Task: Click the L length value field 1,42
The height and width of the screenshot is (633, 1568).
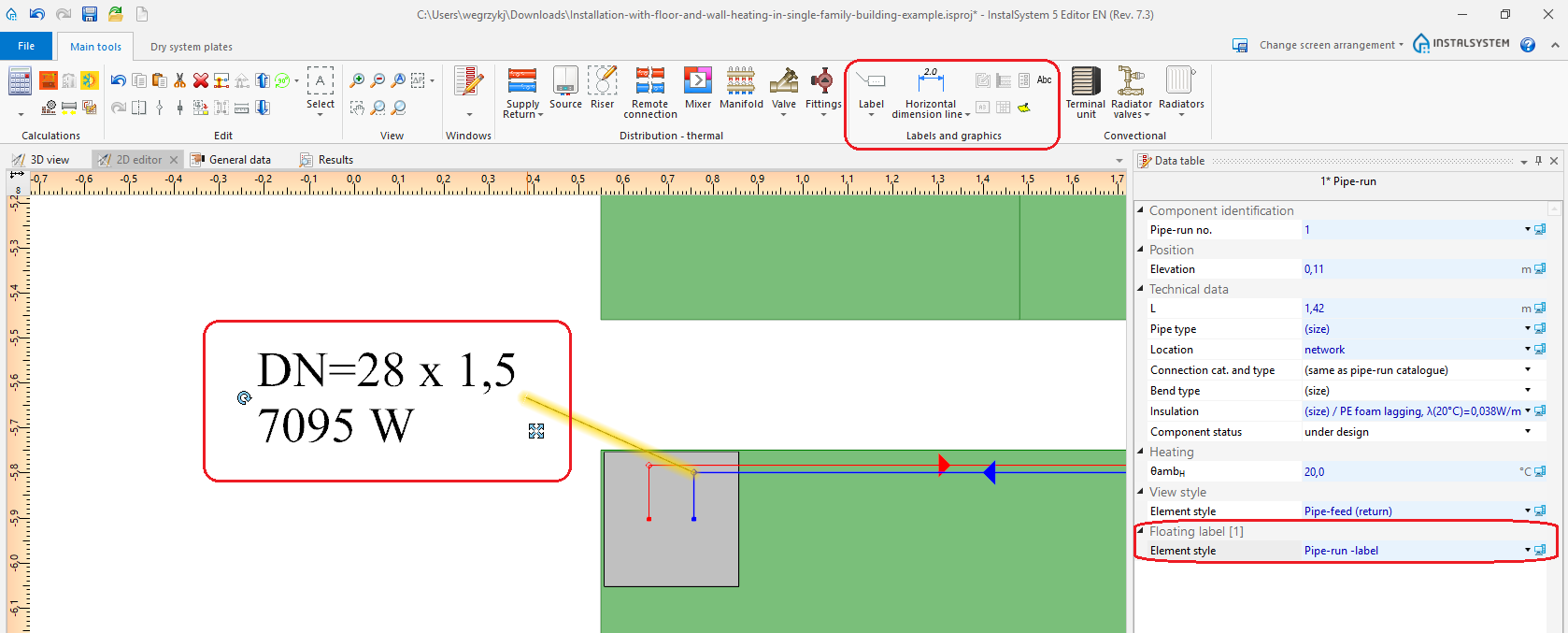Action: [x=1411, y=309]
